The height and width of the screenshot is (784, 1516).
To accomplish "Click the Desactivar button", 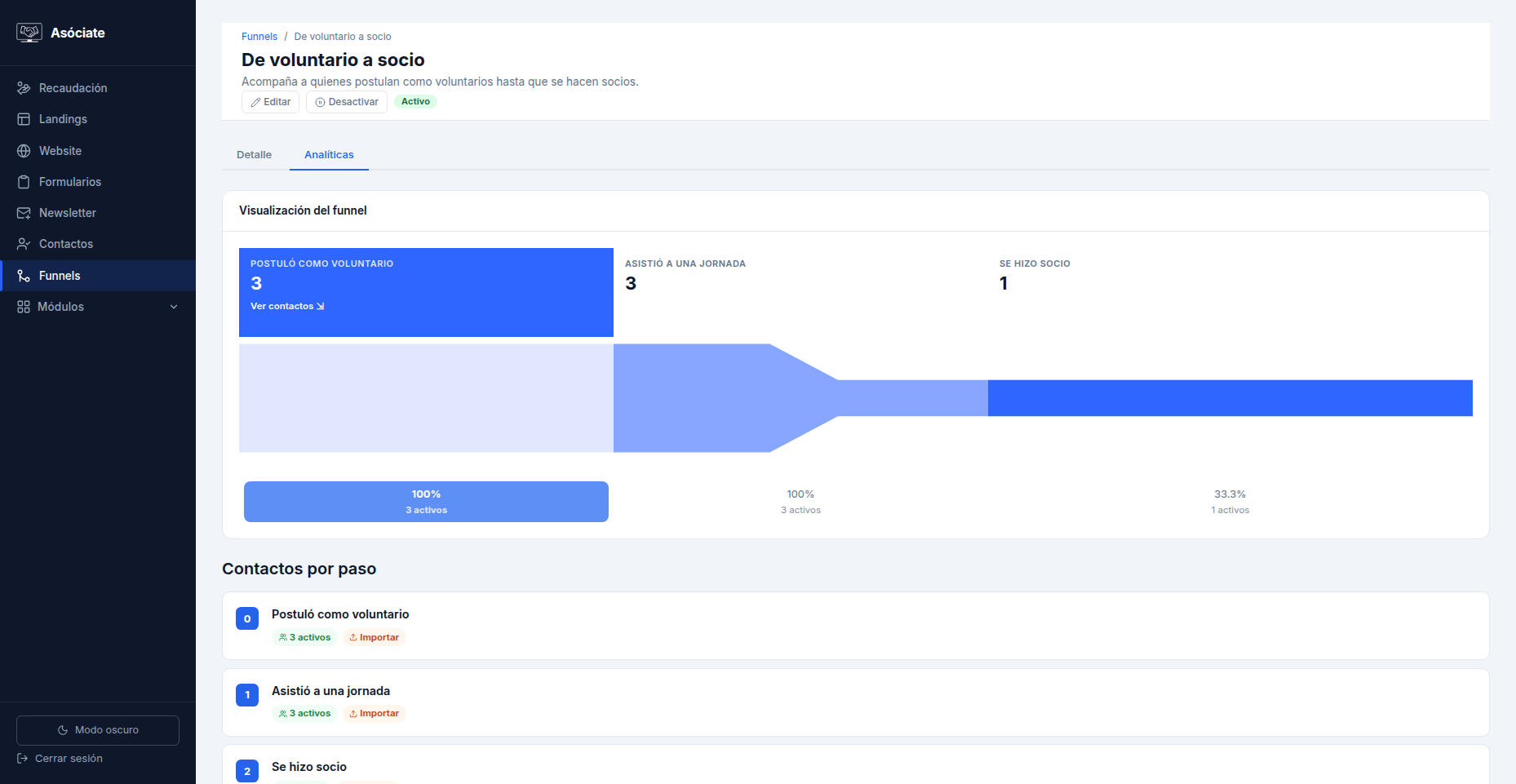I will pos(347,102).
